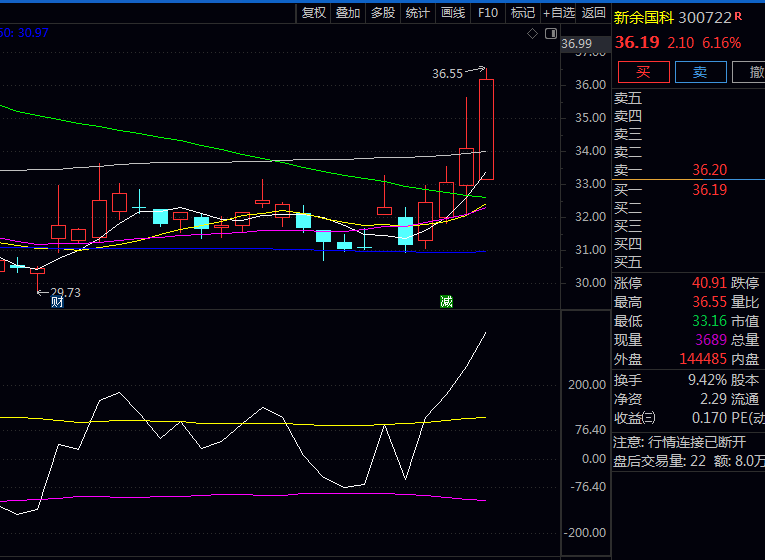The height and width of the screenshot is (560, 765).
Task: Toggle the side panel layout icon
Action: pyautogui.click(x=551, y=33)
